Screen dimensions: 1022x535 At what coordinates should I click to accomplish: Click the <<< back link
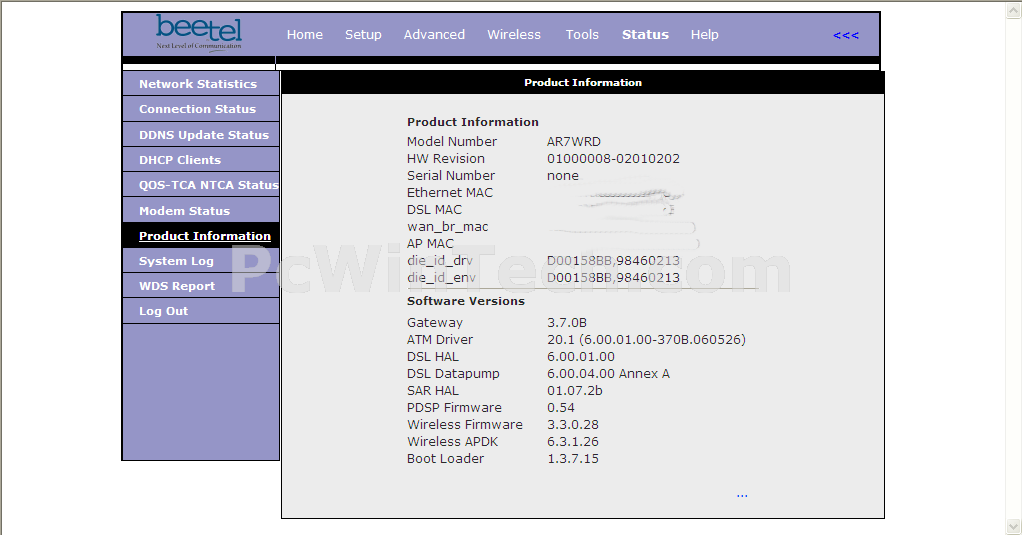click(x=846, y=35)
